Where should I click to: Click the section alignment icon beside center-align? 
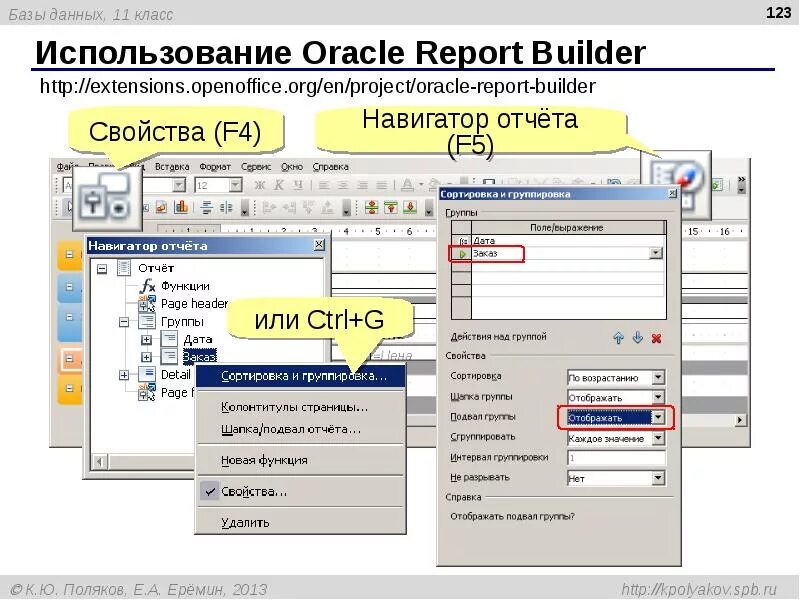[x=226, y=207]
